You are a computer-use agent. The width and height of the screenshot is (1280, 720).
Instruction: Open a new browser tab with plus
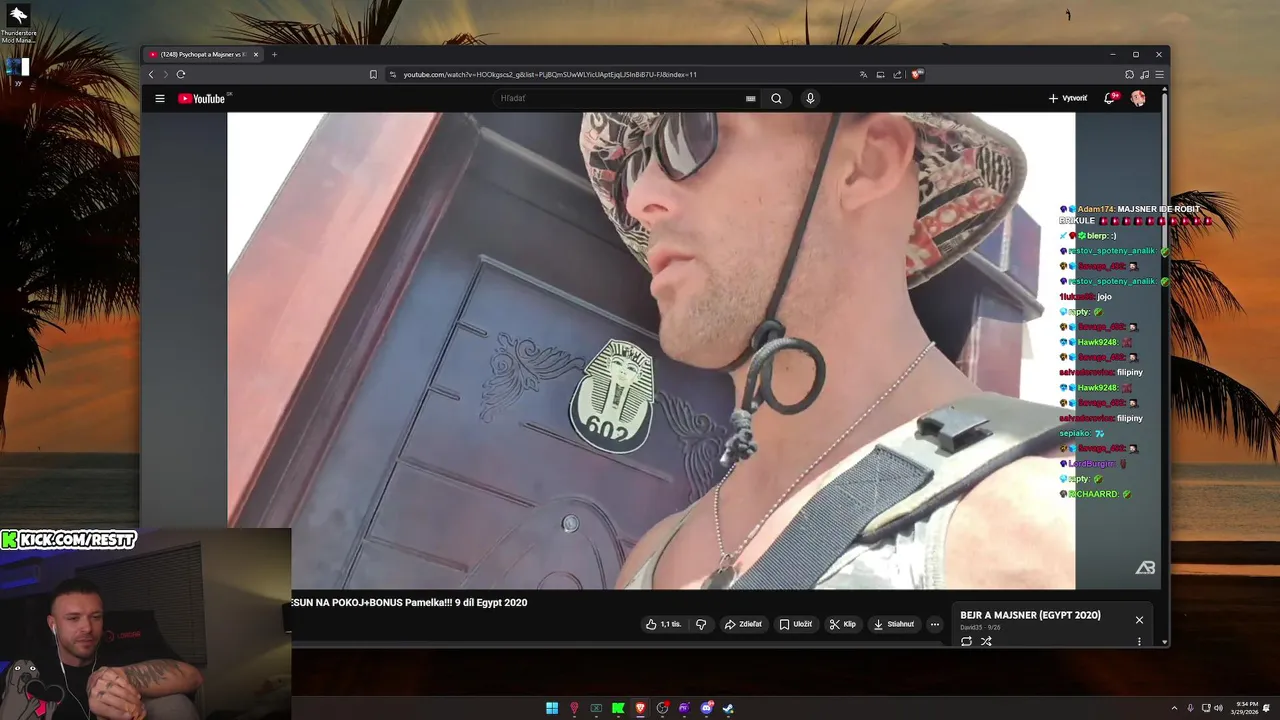coord(274,54)
